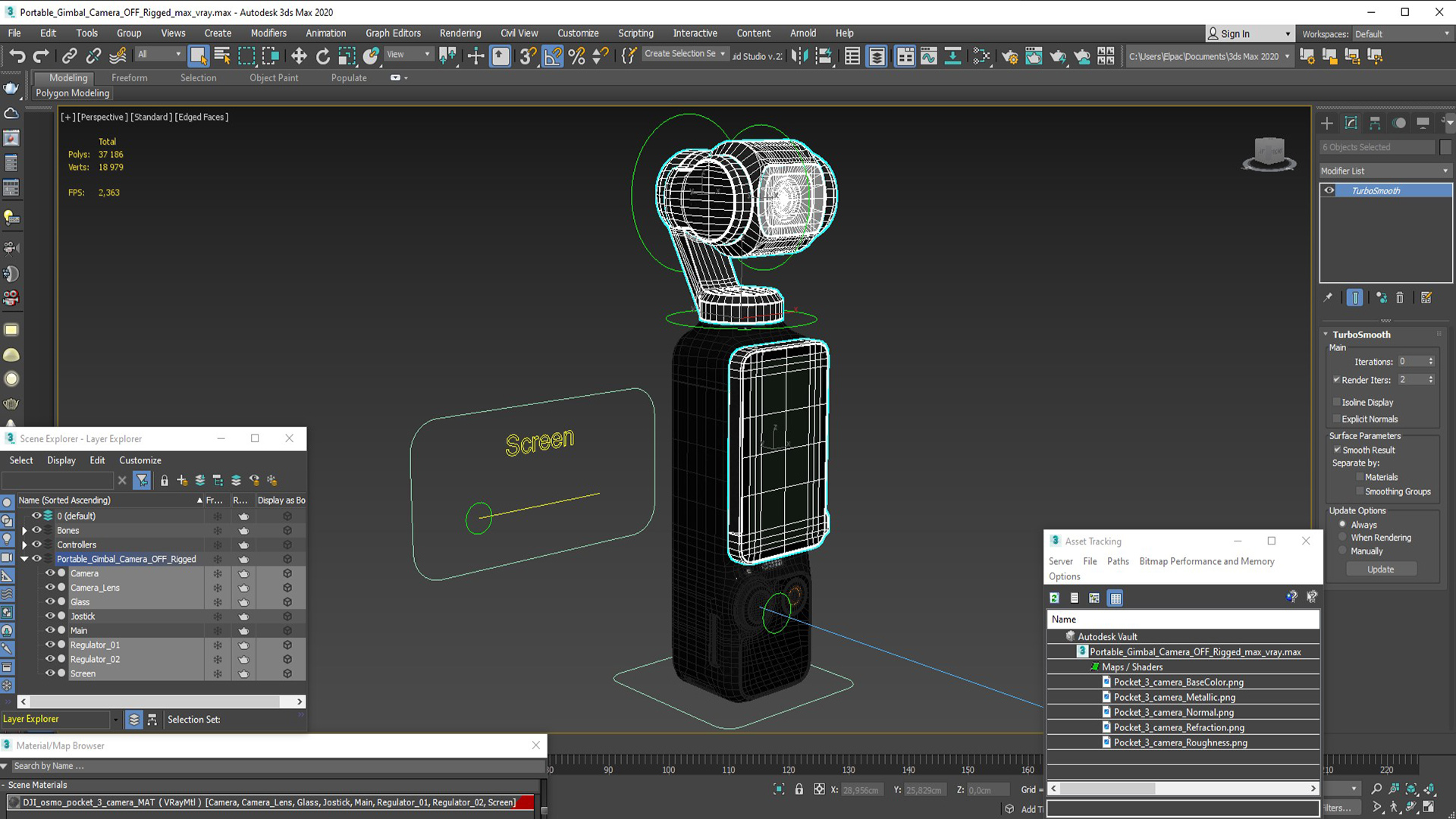Enable Smooth Result checkbox in TurboSmooth
Screen dimensions: 1456x819
click(x=1338, y=449)
